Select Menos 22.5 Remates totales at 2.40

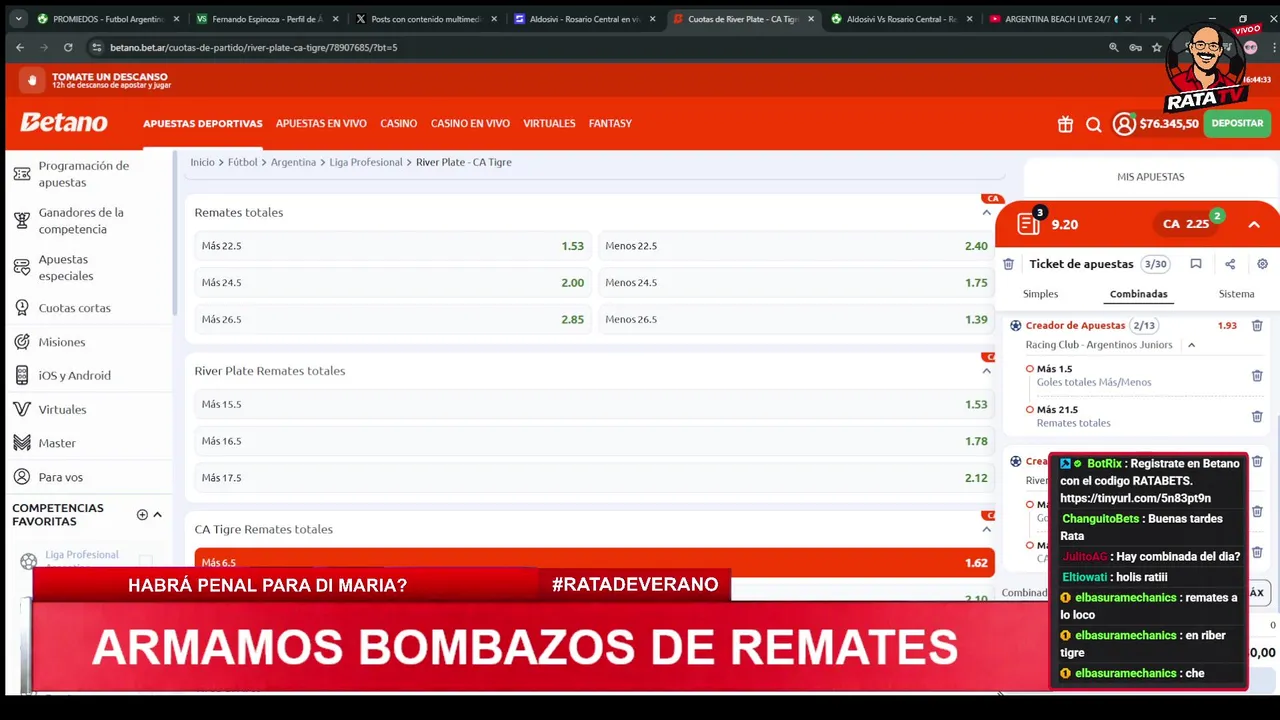[796, 246]
